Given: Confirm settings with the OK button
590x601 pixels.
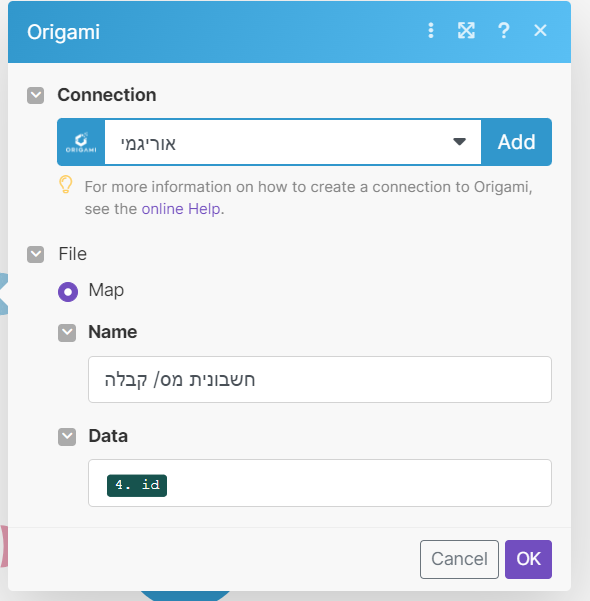Looking at the screenshot, I should pos(528,559).
